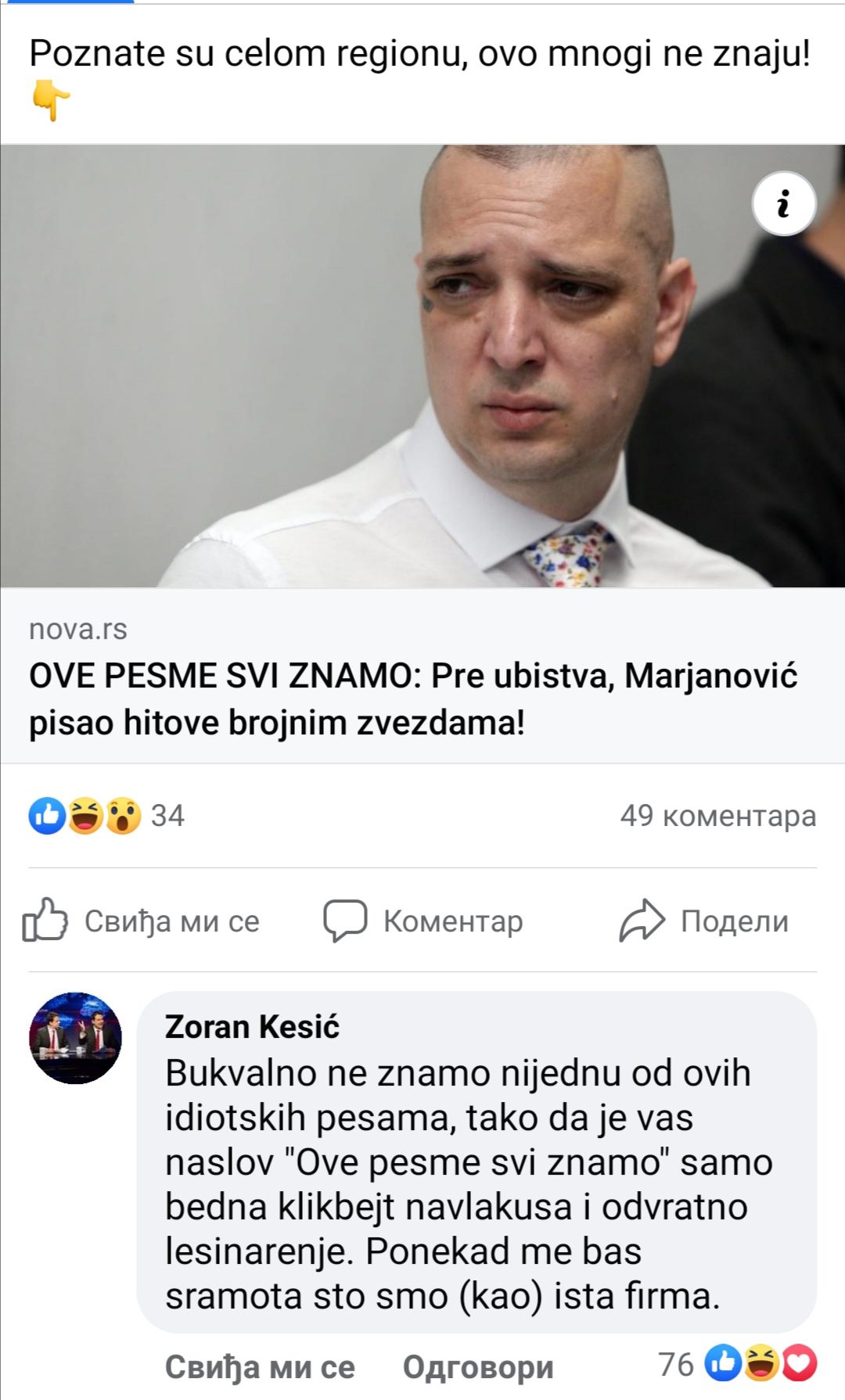This screenshot has height=1400, width=845.
Task: Reply to comment with Одговори
Action: [478, 1367]
